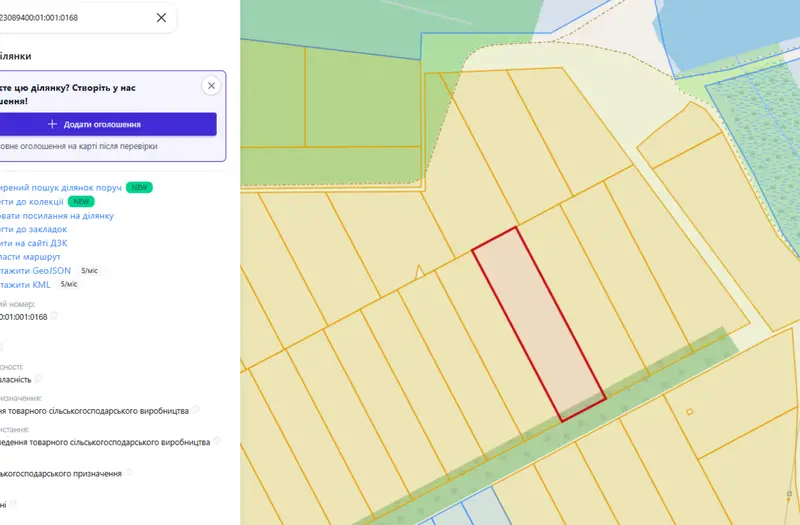Dismiss the listing promotion card
The height and width of the screenshot is (525, 800).
tap(211, 86)
